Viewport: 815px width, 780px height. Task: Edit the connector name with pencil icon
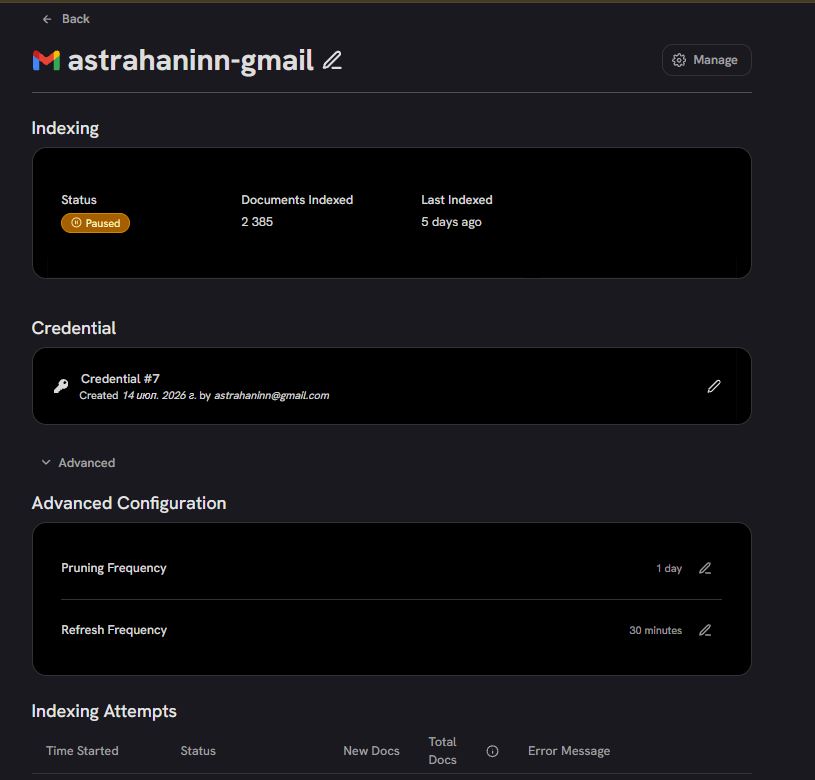click(x=332, y=60)
